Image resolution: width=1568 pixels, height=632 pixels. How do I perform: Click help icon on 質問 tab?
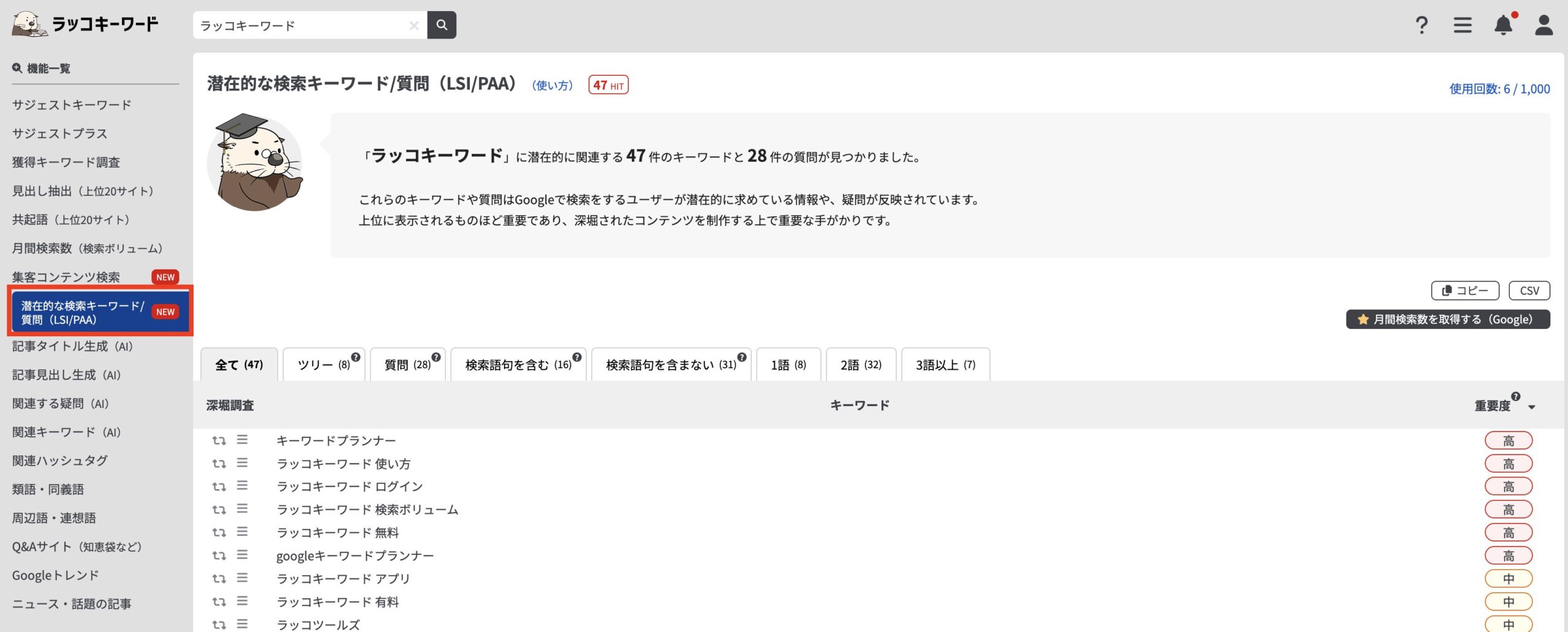point(436,357)
